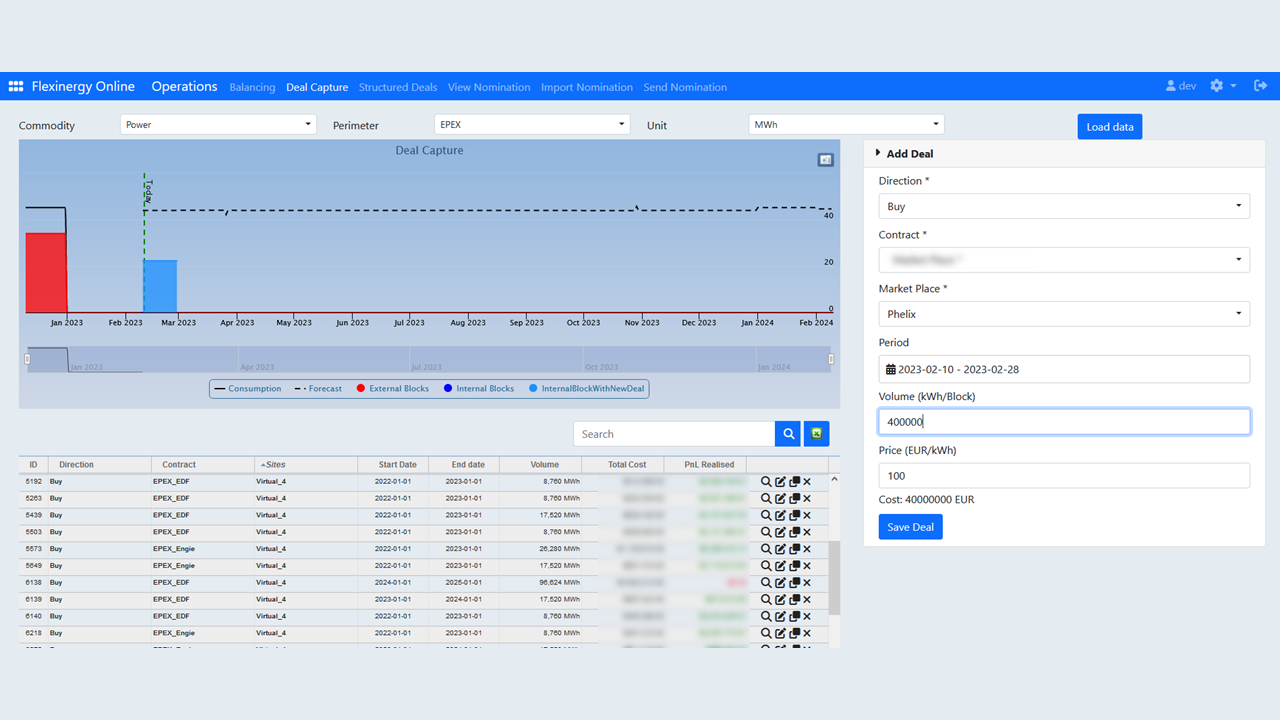Open the chart export icon
Viewport: 1280px width, 720px height.
tap(825, 160)
